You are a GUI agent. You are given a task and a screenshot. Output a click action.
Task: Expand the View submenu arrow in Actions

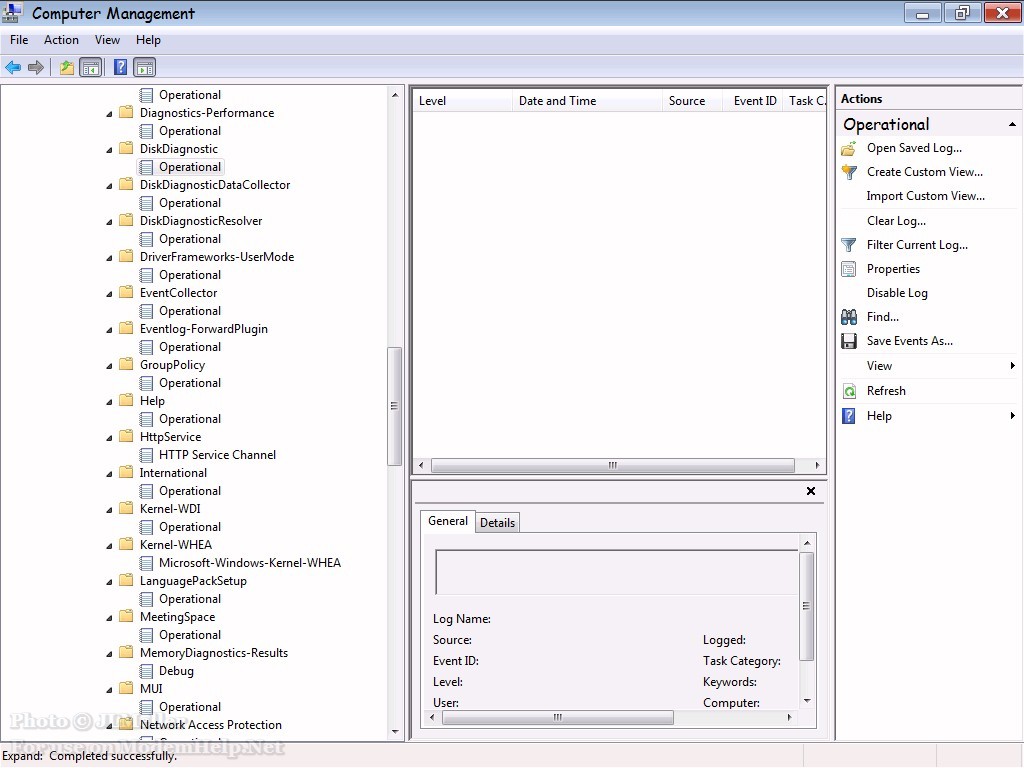(x=1012, y=366)
